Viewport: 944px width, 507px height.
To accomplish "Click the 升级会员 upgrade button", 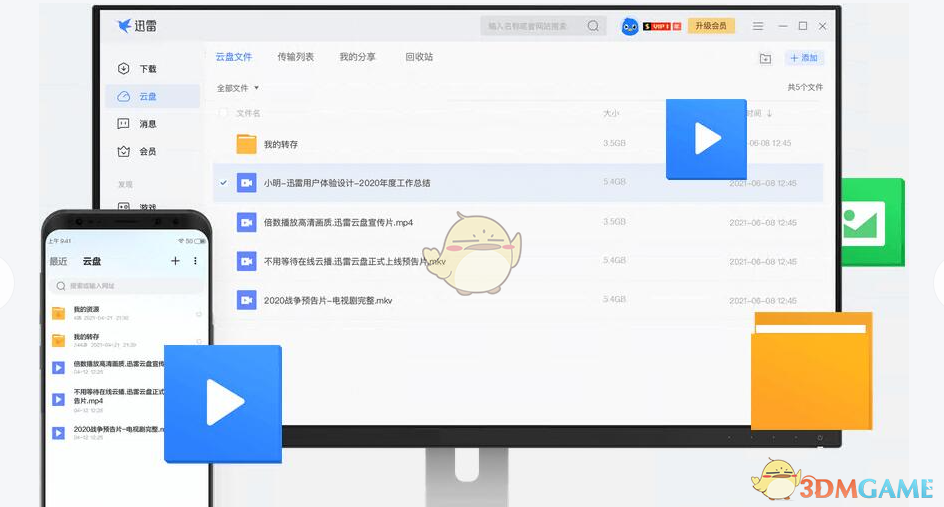I will tap(711, 26).
